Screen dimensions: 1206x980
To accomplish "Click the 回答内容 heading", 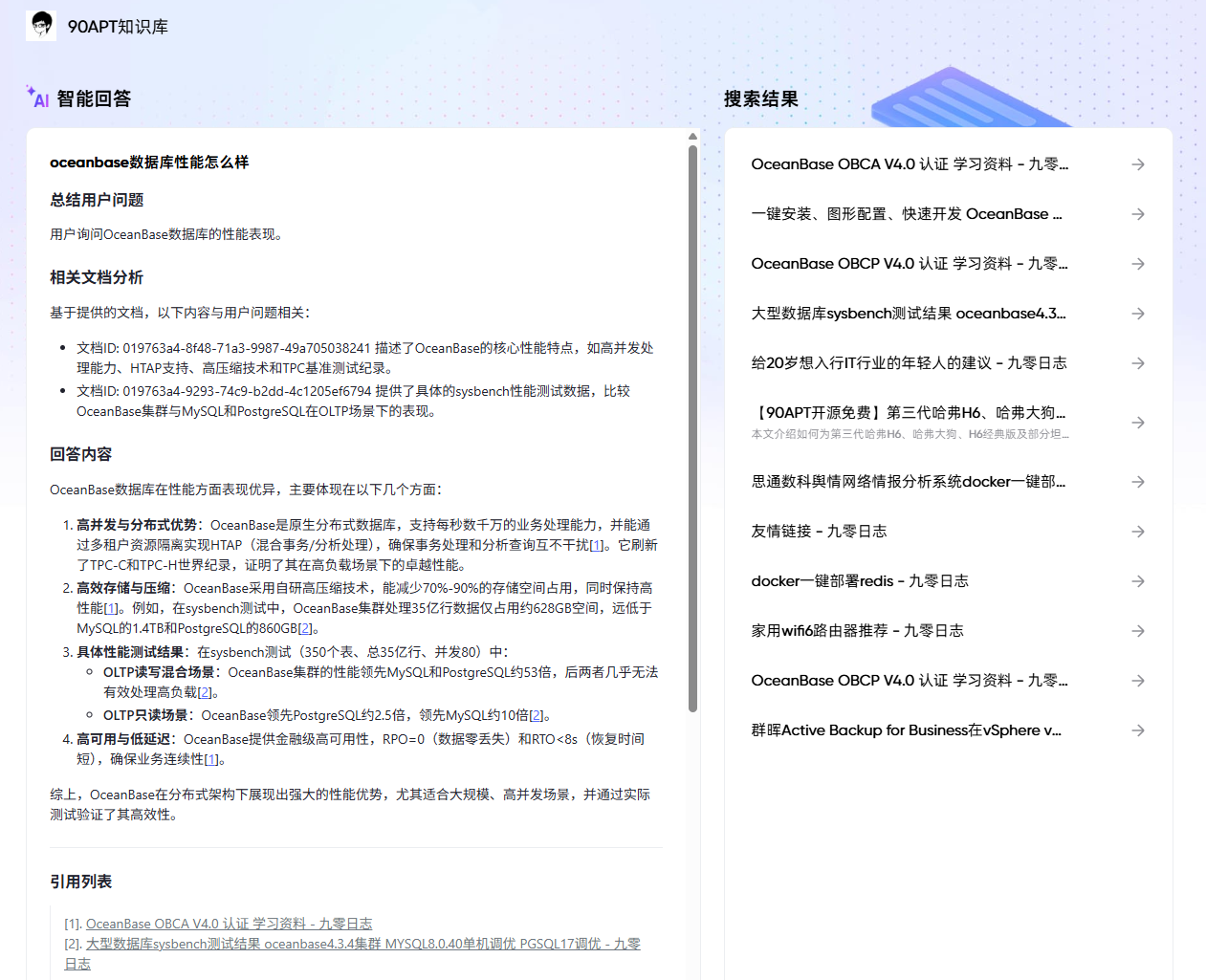I will coord(81,454).
